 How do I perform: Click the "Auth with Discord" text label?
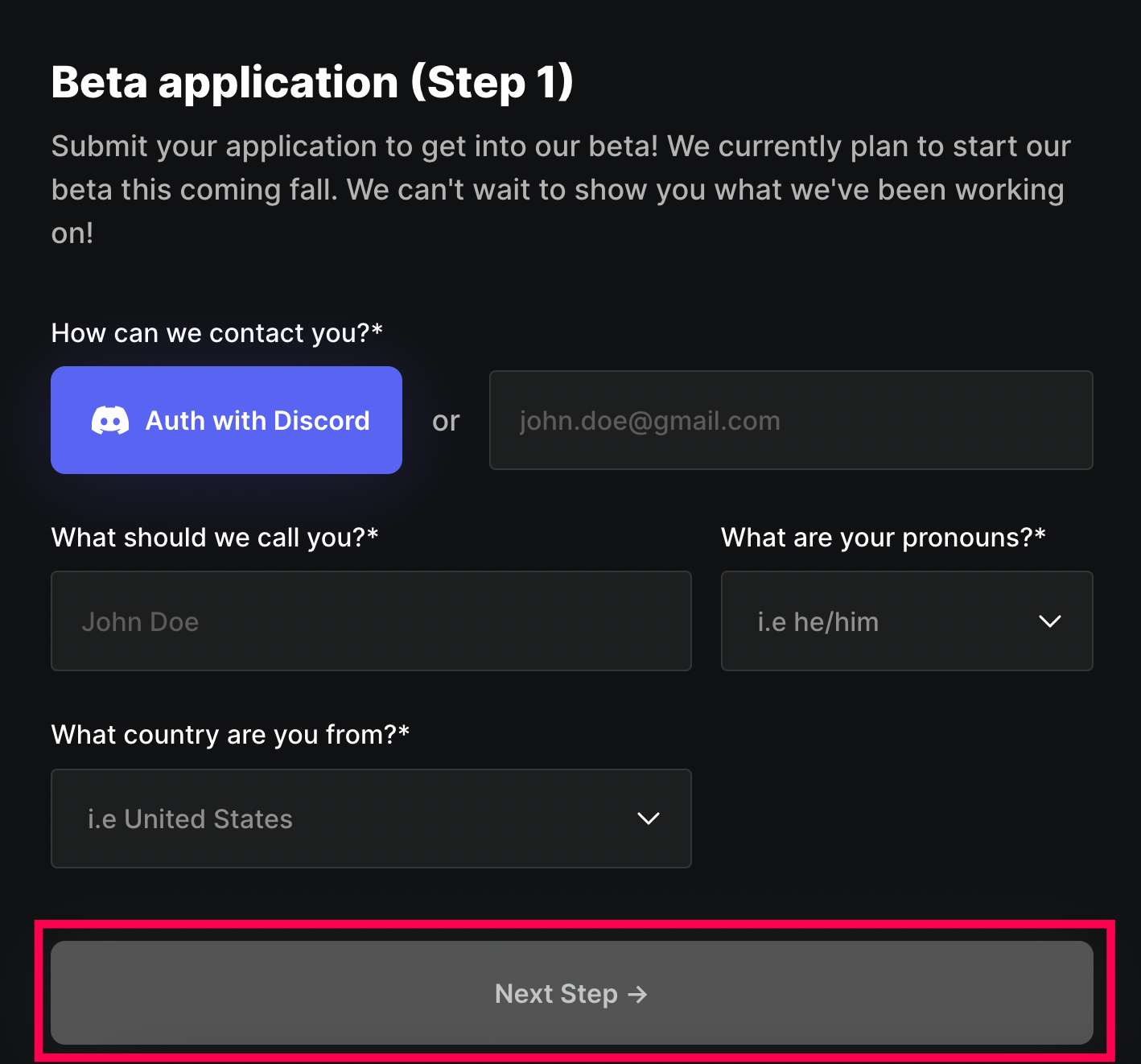coord(257,421)
